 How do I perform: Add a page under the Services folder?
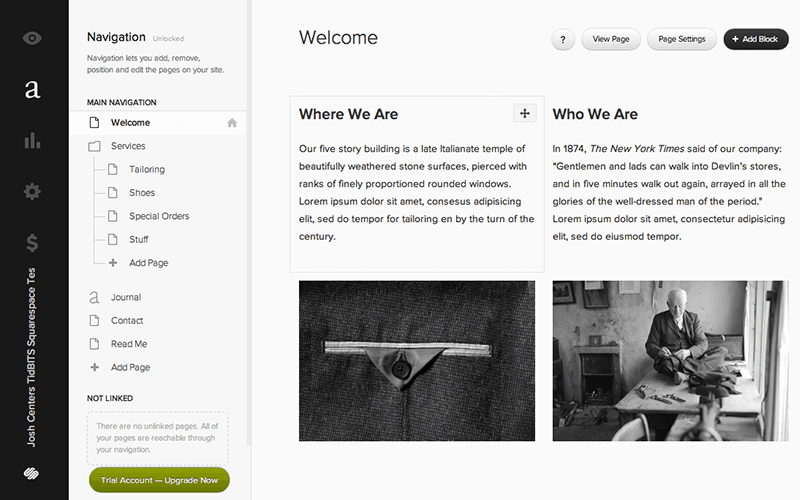tap(147, 263)
